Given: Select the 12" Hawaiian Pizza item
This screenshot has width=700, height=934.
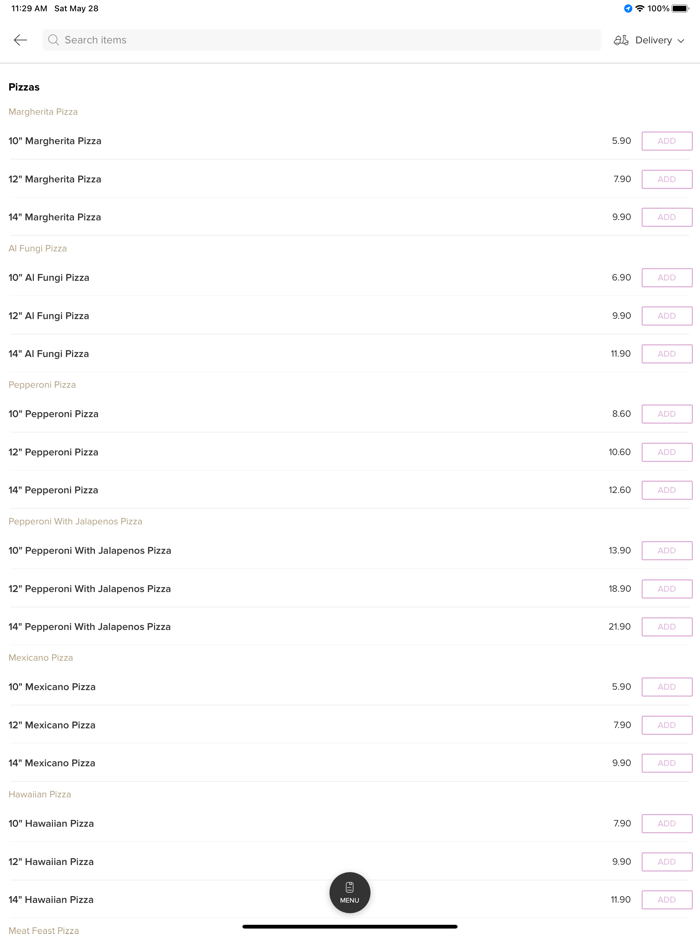Looking at the screenshot, I should coord(52,862).
